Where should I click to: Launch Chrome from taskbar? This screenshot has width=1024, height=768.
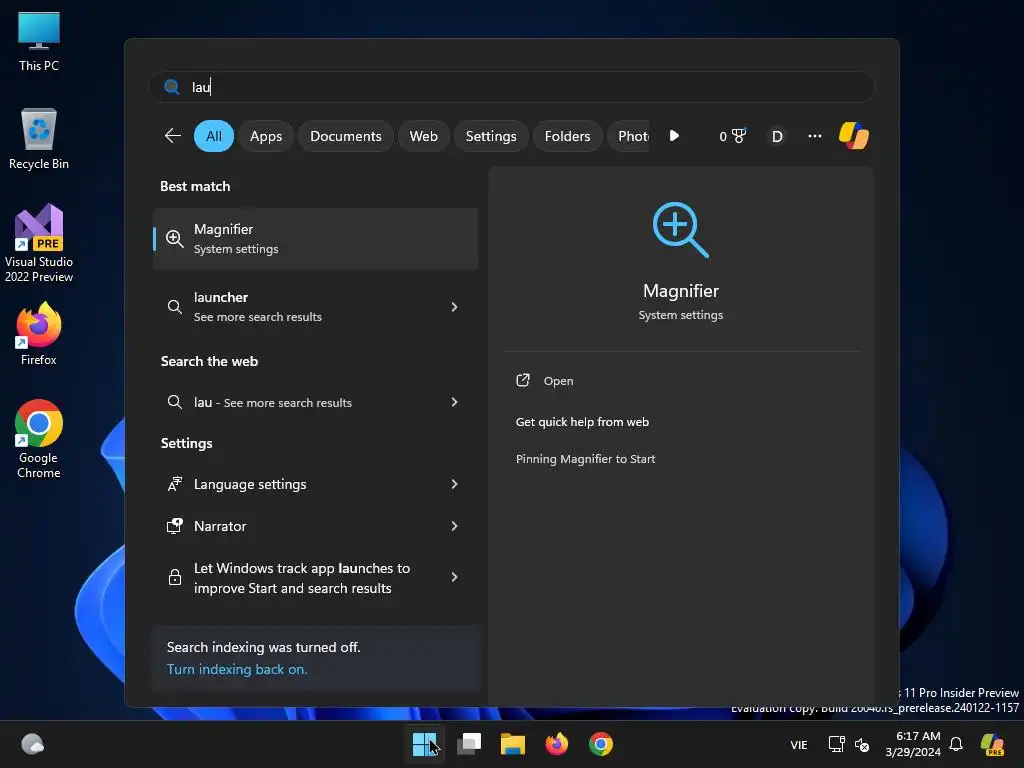[x=601, y=744]
